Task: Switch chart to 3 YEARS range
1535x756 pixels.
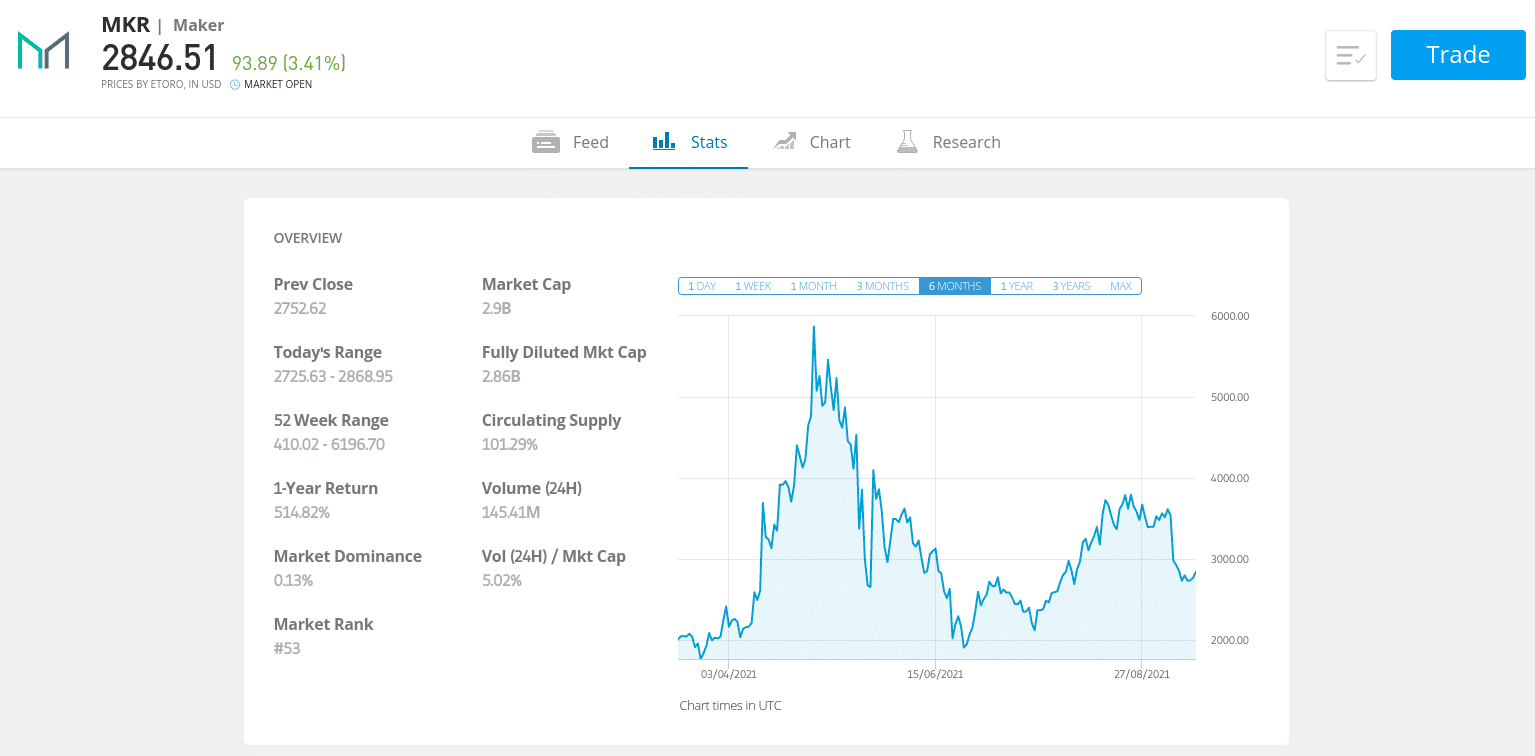Action: click(1071, 286)
